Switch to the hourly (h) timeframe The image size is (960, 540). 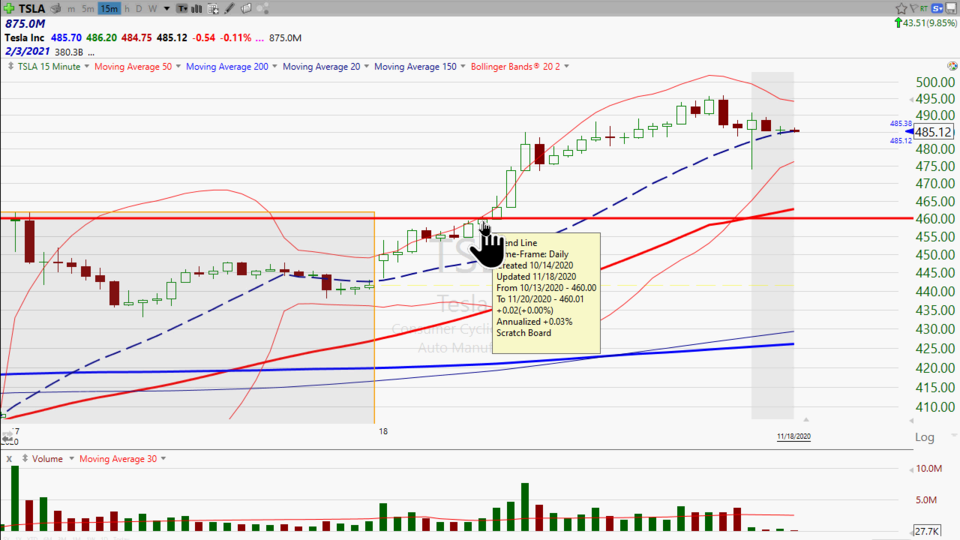(x=127, y=9)
